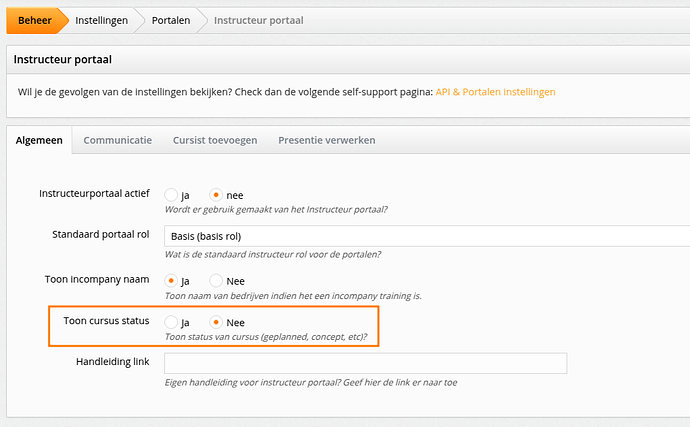690x427 pixels.
Task: Open Standaard portaal rol dropdown
Action: click(427, 236)
